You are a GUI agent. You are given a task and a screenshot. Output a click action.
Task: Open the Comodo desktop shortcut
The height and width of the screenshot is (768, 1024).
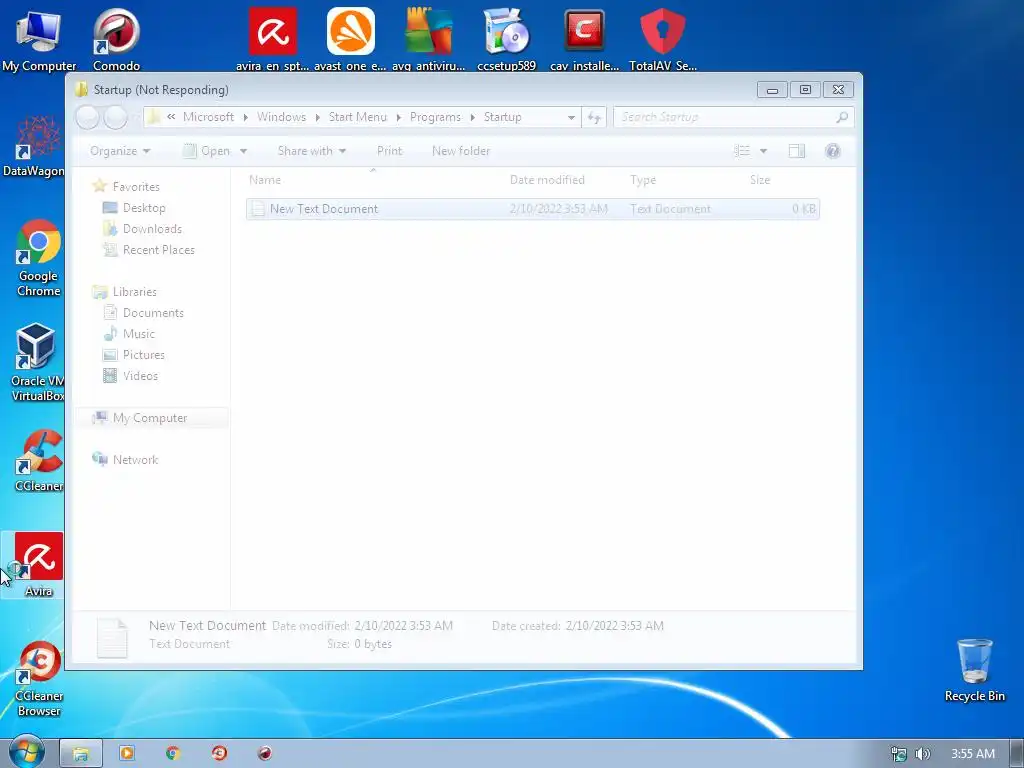116,39
